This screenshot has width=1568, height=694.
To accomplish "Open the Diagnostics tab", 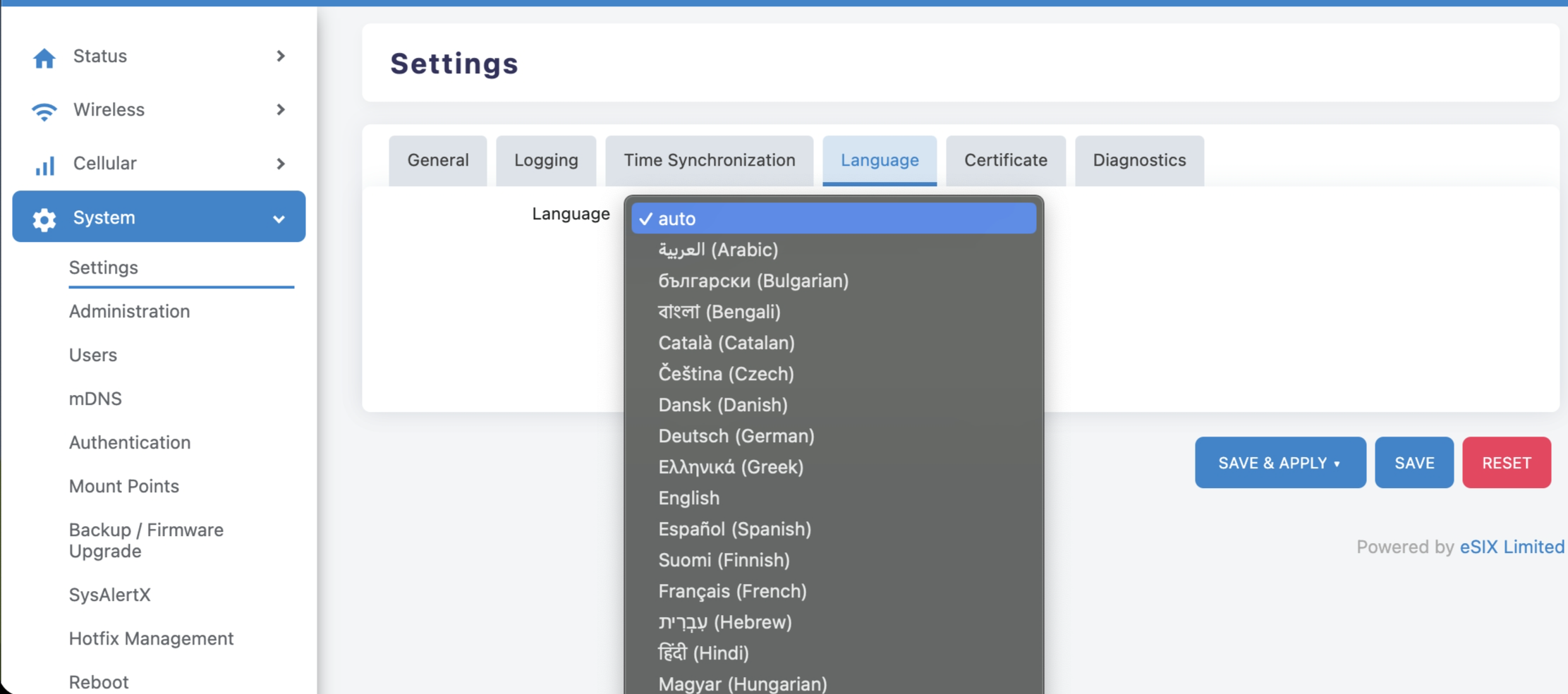I will click(1138, 160).
